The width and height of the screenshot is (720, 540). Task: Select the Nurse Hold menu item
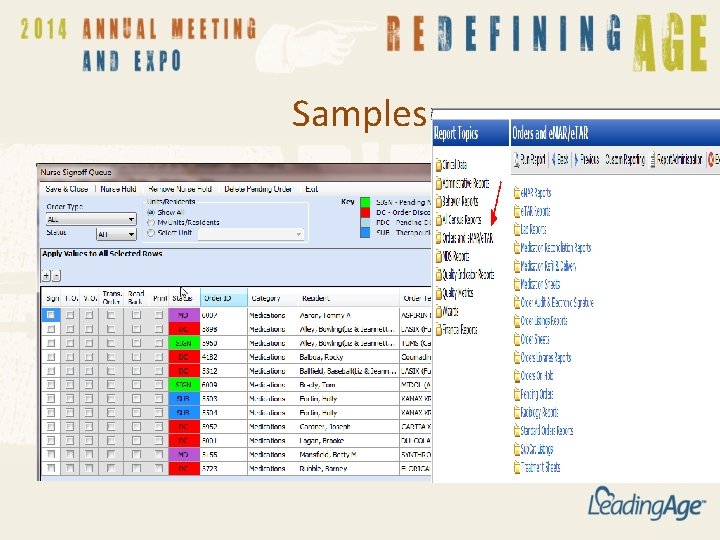(x=118, y=189)
